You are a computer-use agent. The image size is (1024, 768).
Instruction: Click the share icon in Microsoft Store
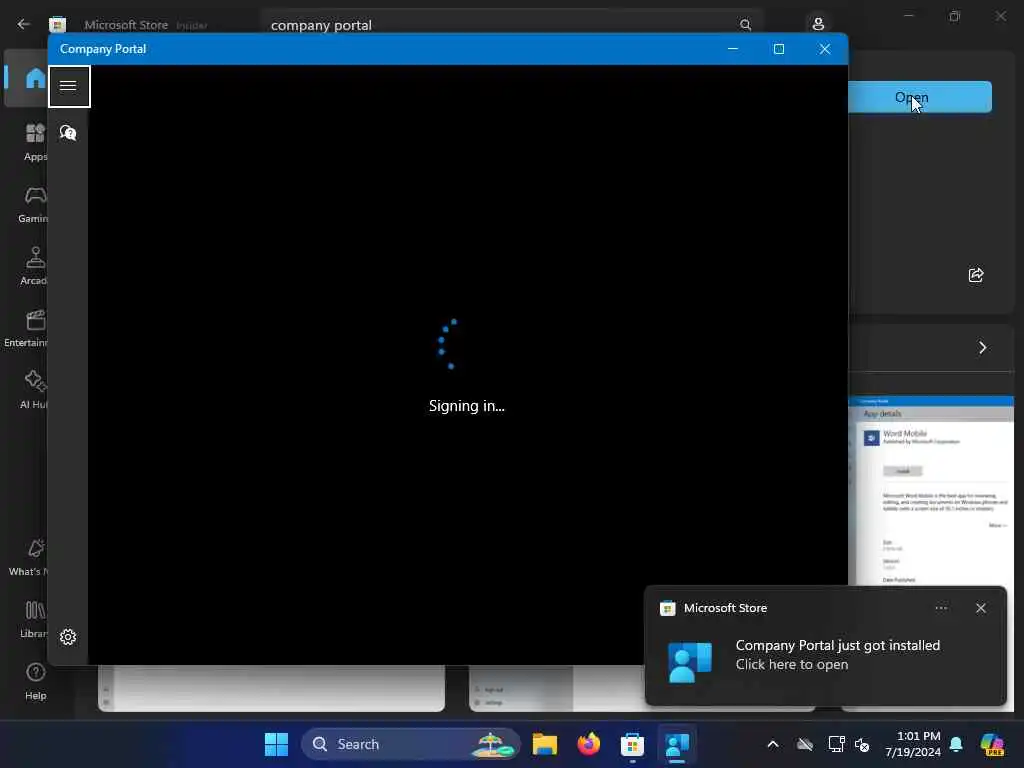point(976,275)
